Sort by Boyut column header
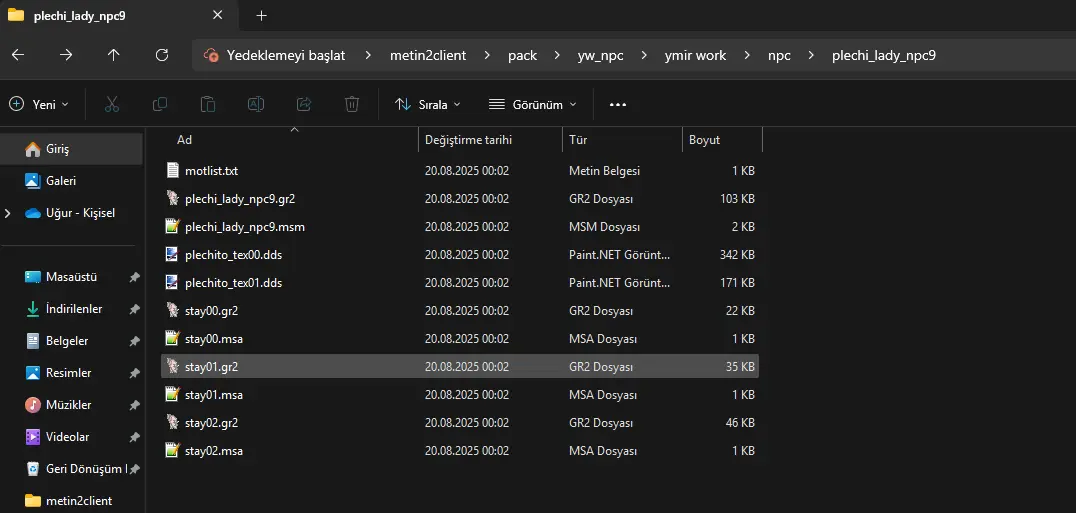Image resolution: width=1076 pixels, height=513 pixels. 704,140
